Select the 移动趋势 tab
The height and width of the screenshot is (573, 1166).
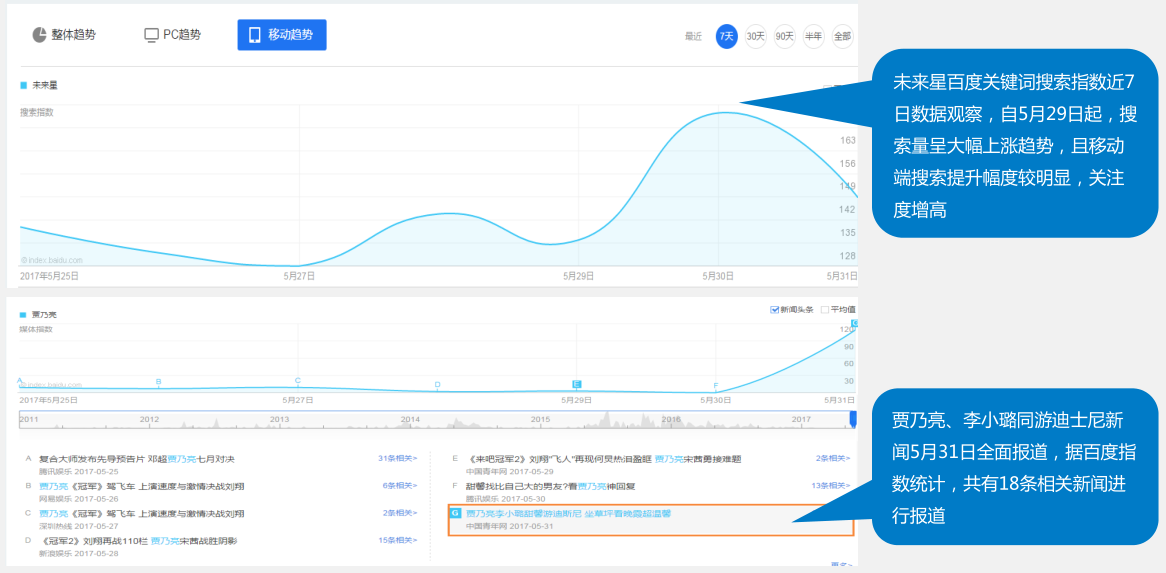pyautogui.click(x=282, y=35)
